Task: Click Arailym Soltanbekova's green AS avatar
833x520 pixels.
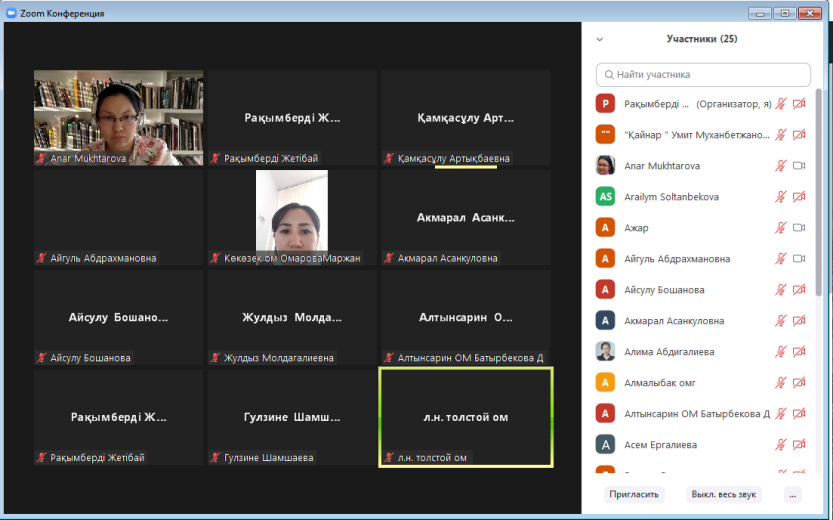Action: pos(604,197)
